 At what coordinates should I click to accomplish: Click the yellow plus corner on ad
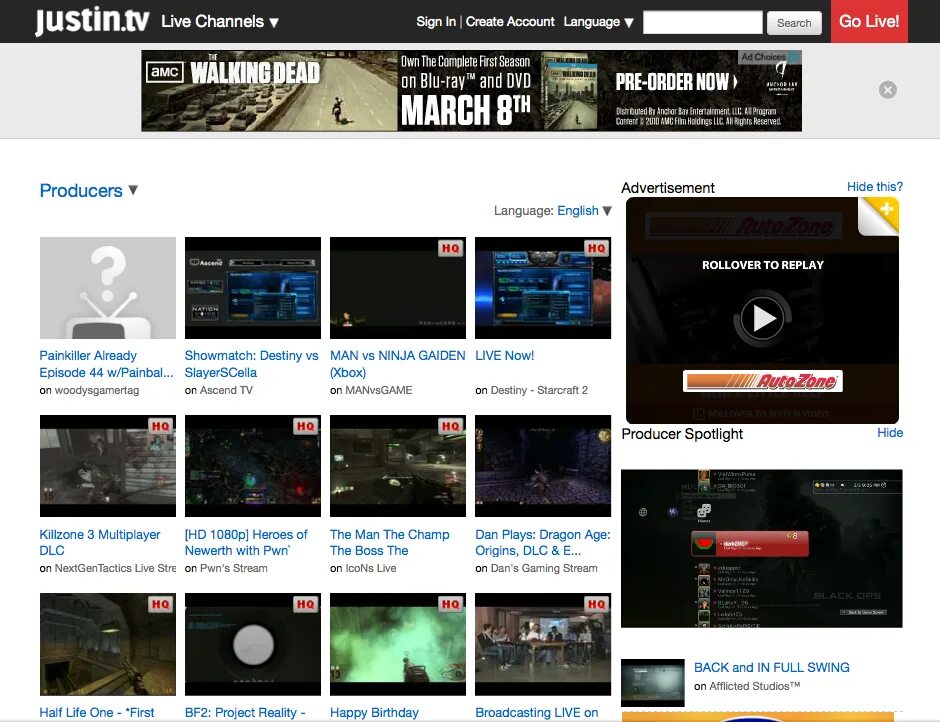pos(882,213)
